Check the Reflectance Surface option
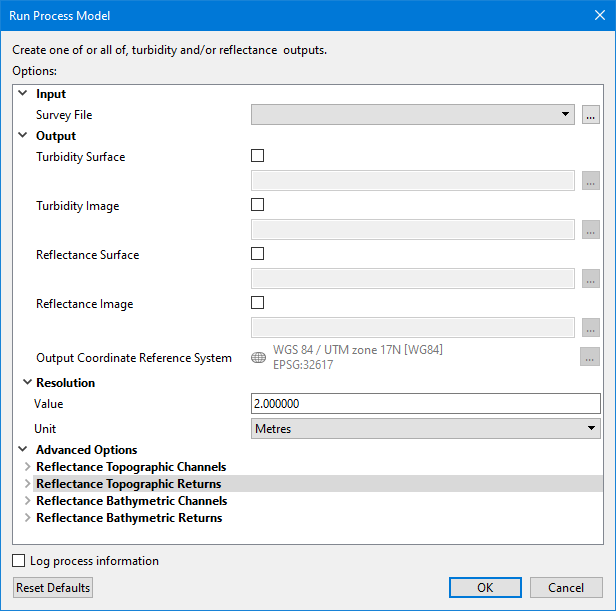The width and height of the screenshot is (616, 611). (258, 254)
